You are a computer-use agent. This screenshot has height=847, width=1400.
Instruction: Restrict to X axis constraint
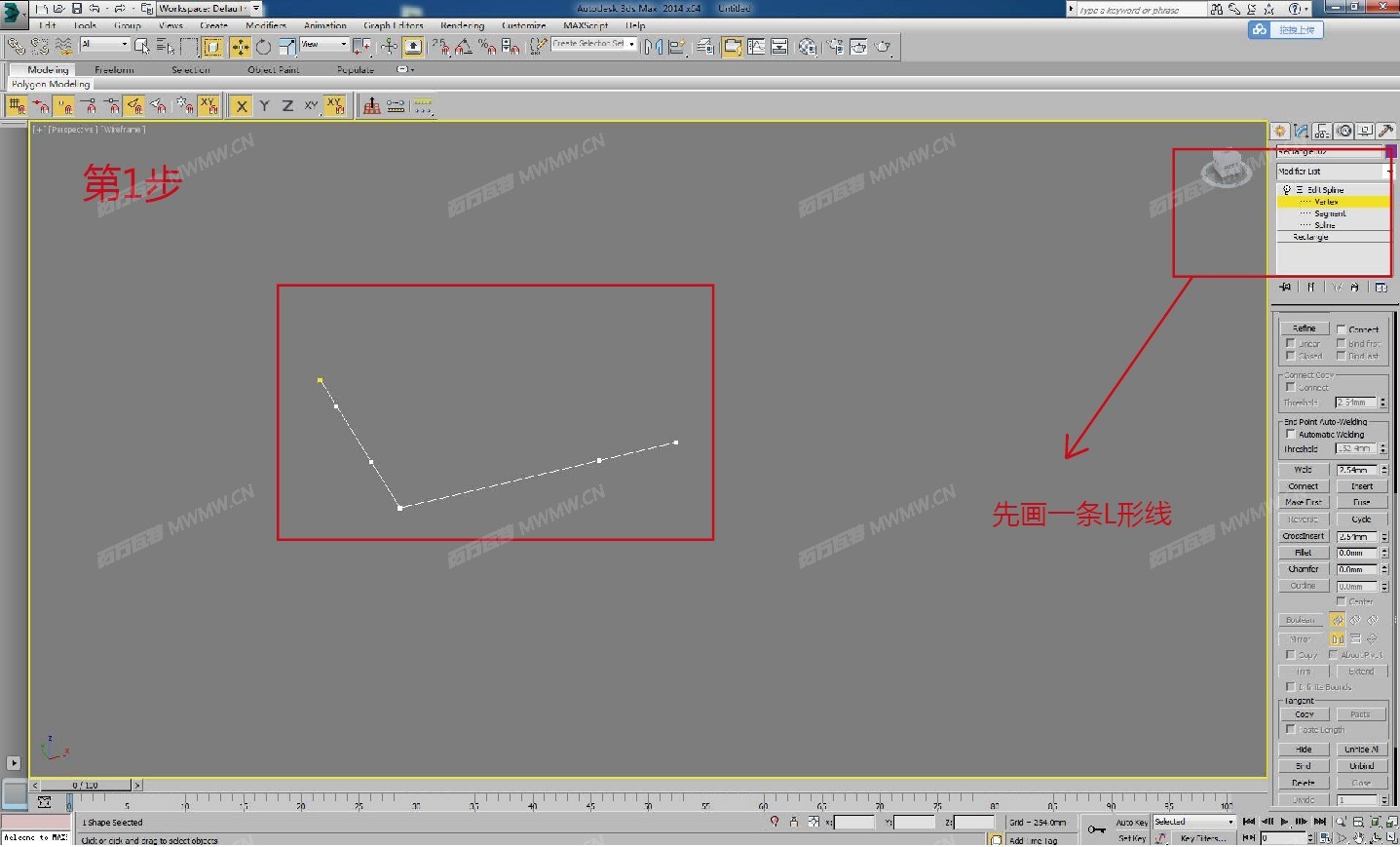click(241, 106)
